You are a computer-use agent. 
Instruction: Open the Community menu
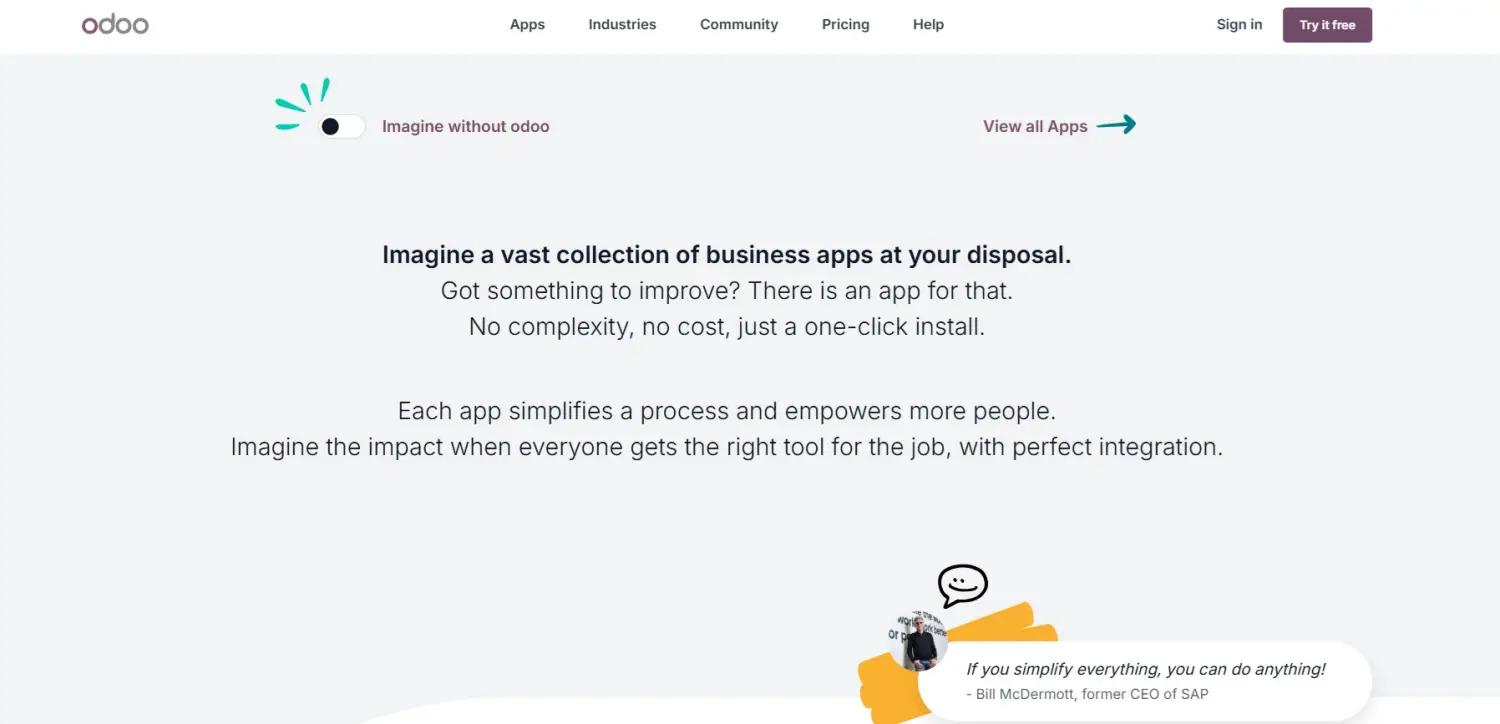[x=739, y=24]
